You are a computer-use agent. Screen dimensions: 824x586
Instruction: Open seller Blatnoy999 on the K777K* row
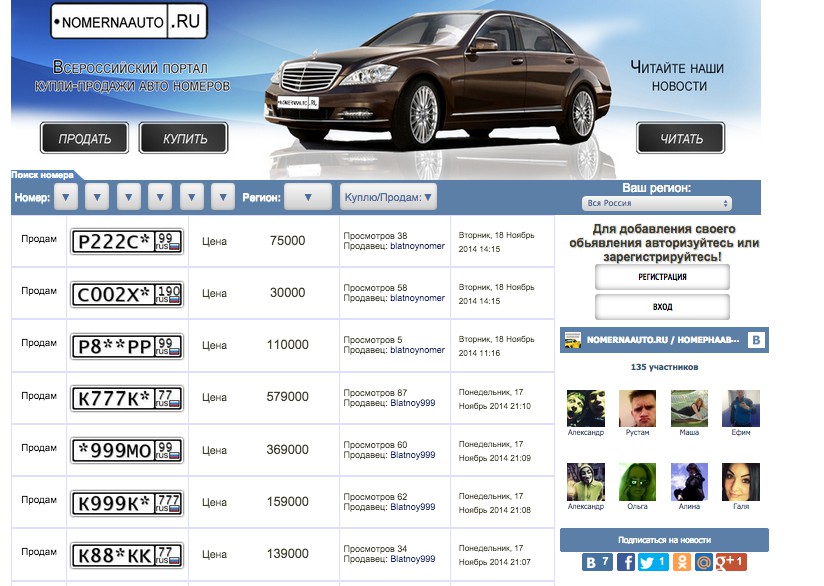click(x=413, y=403)
